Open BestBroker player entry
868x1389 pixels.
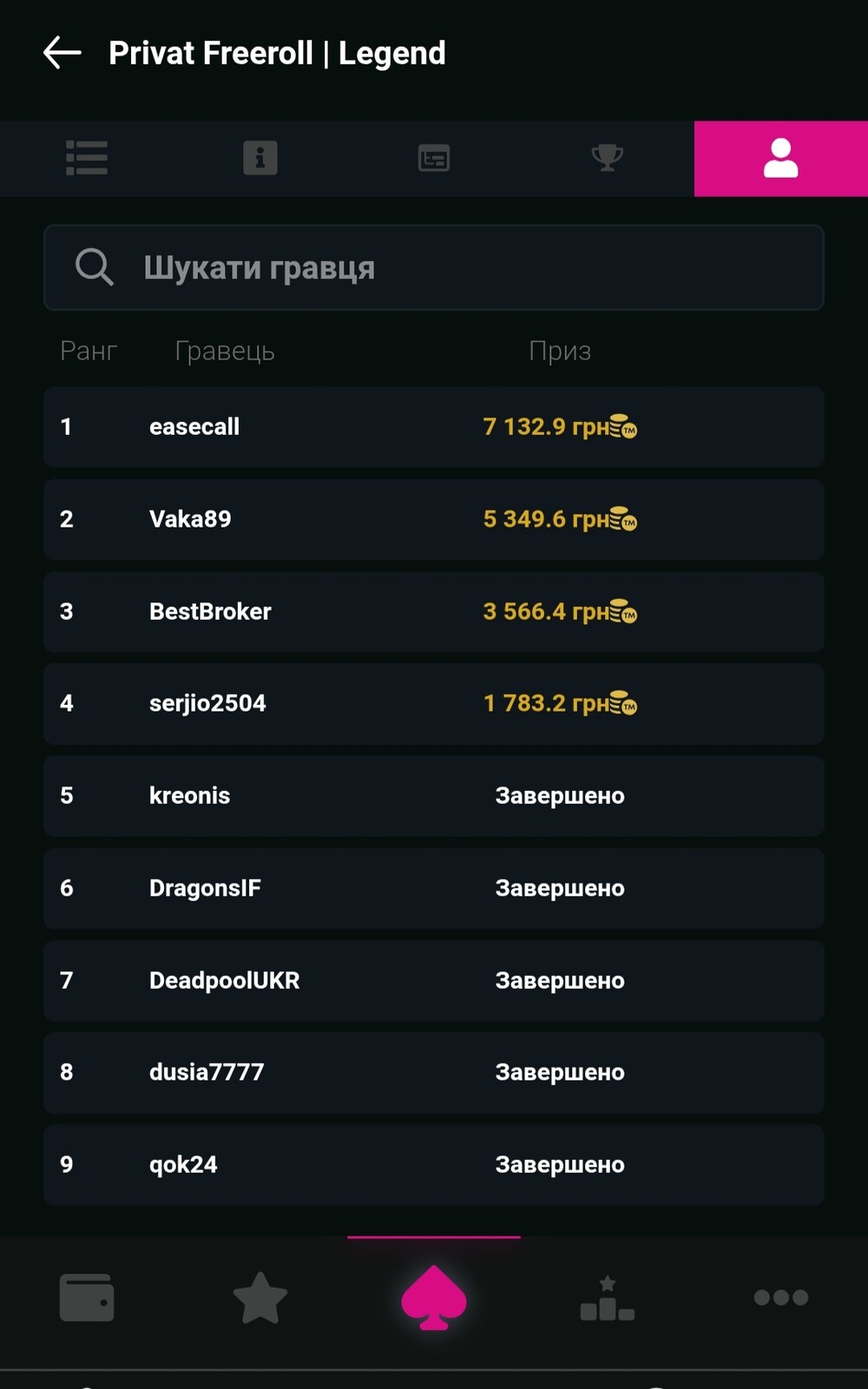[210, 611]
